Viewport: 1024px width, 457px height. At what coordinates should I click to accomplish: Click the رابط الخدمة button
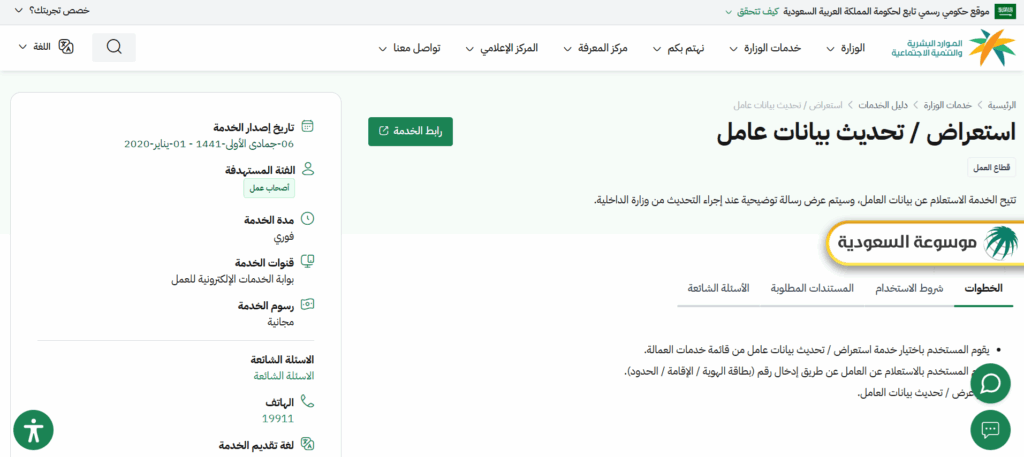(x=410, y=131)
